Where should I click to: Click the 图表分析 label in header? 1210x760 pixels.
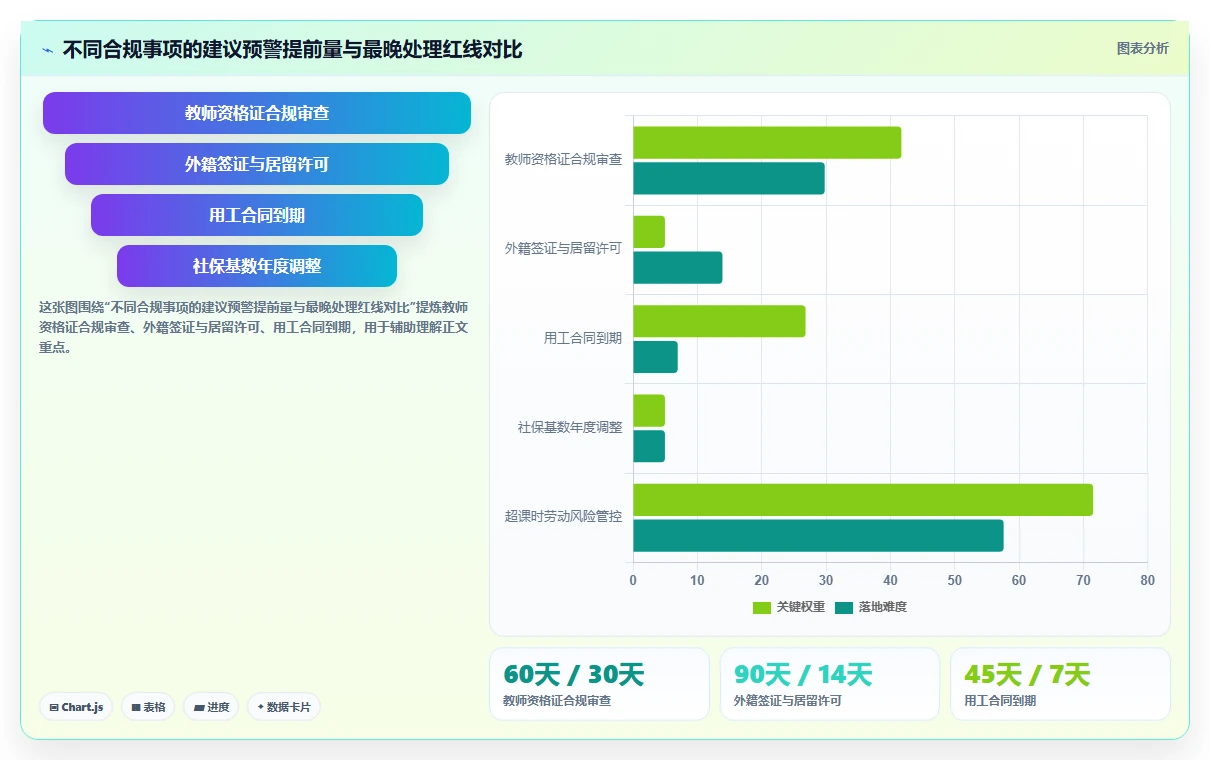click(x=1142, y=48)
